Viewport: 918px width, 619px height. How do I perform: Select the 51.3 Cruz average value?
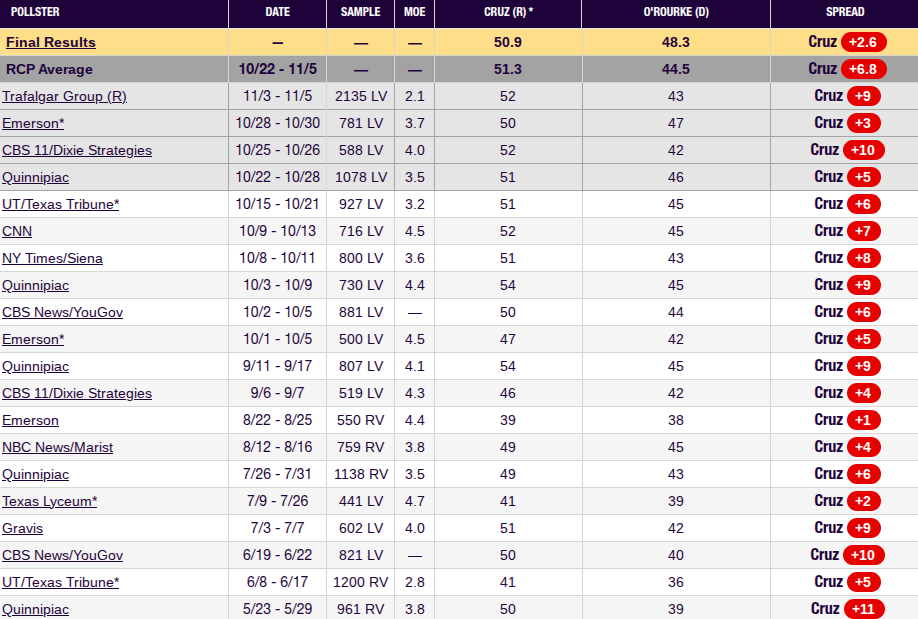[508, 69]
